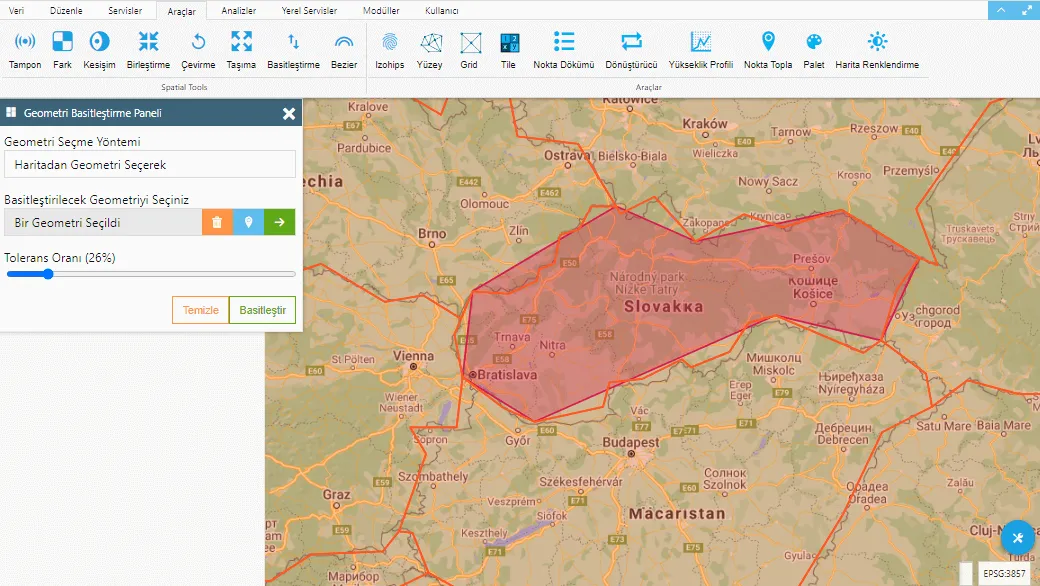Close the Geometri Basitleştirme panel
1040x586 pixels.
click(x=289, y=113)
